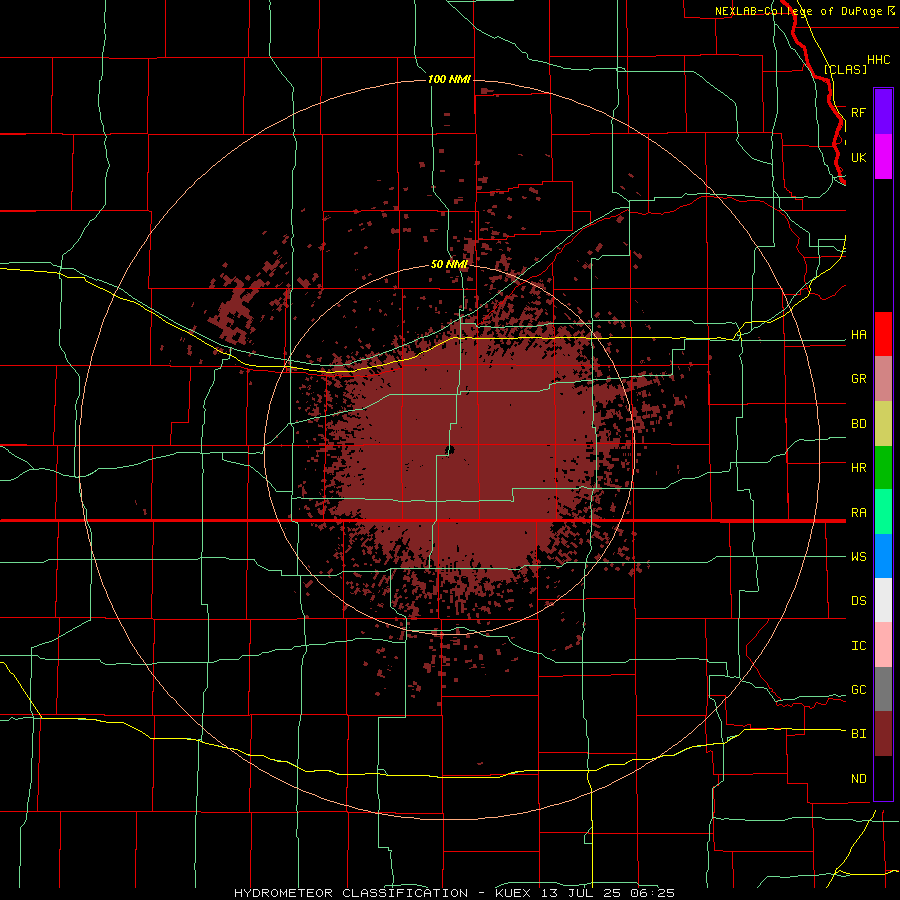
Task: Click the light green RA swatch
Action: (x=883, y=512)
